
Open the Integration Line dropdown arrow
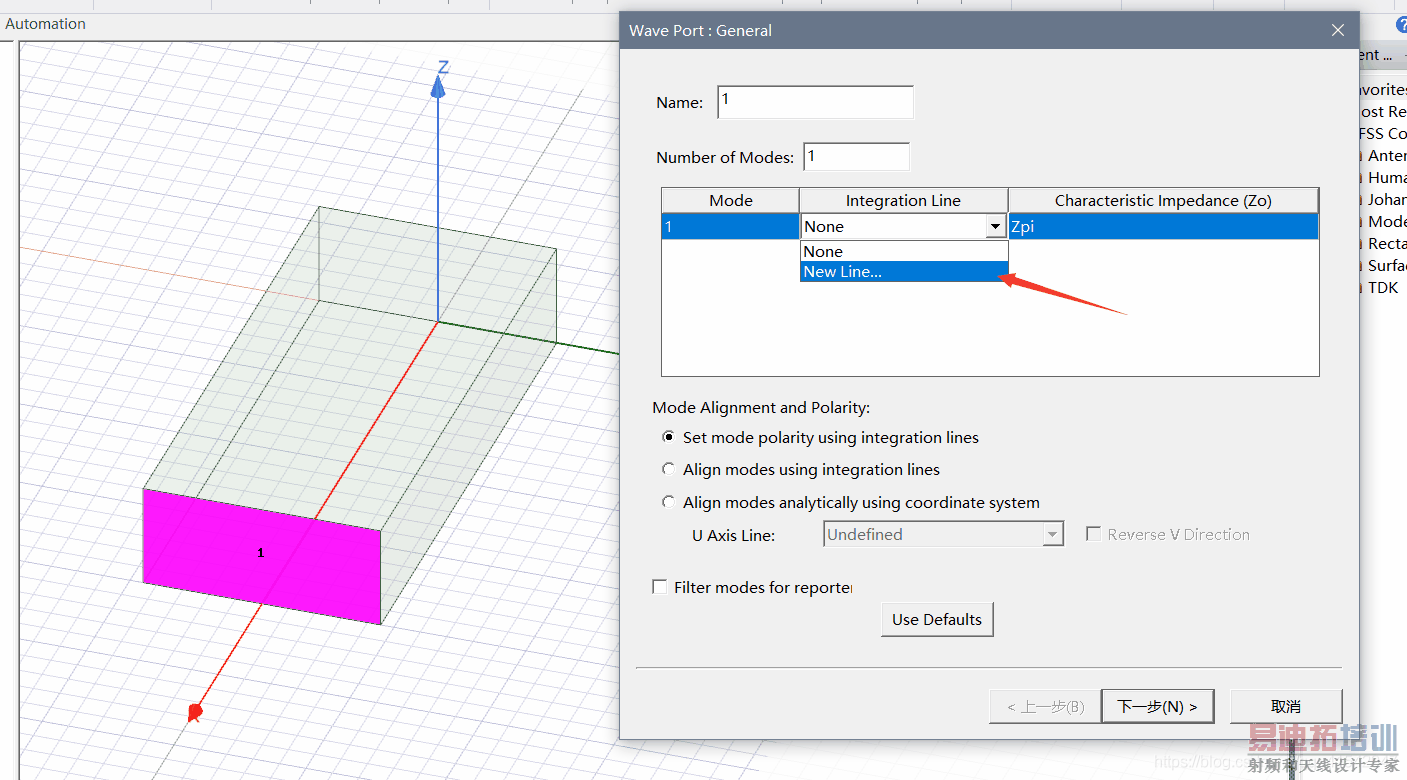(995, 227)
